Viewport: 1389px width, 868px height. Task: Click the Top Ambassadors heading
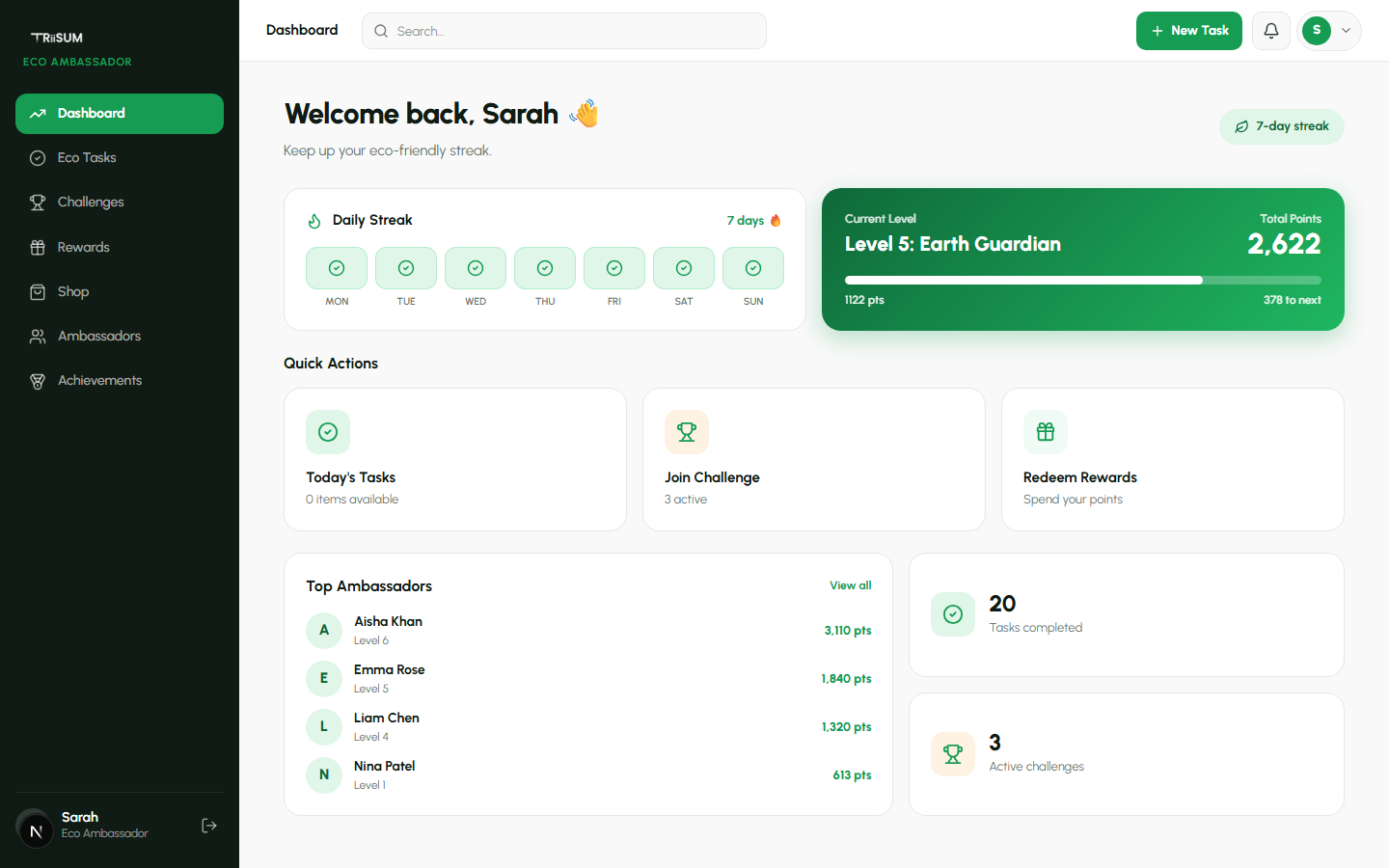tap(369, 586)
